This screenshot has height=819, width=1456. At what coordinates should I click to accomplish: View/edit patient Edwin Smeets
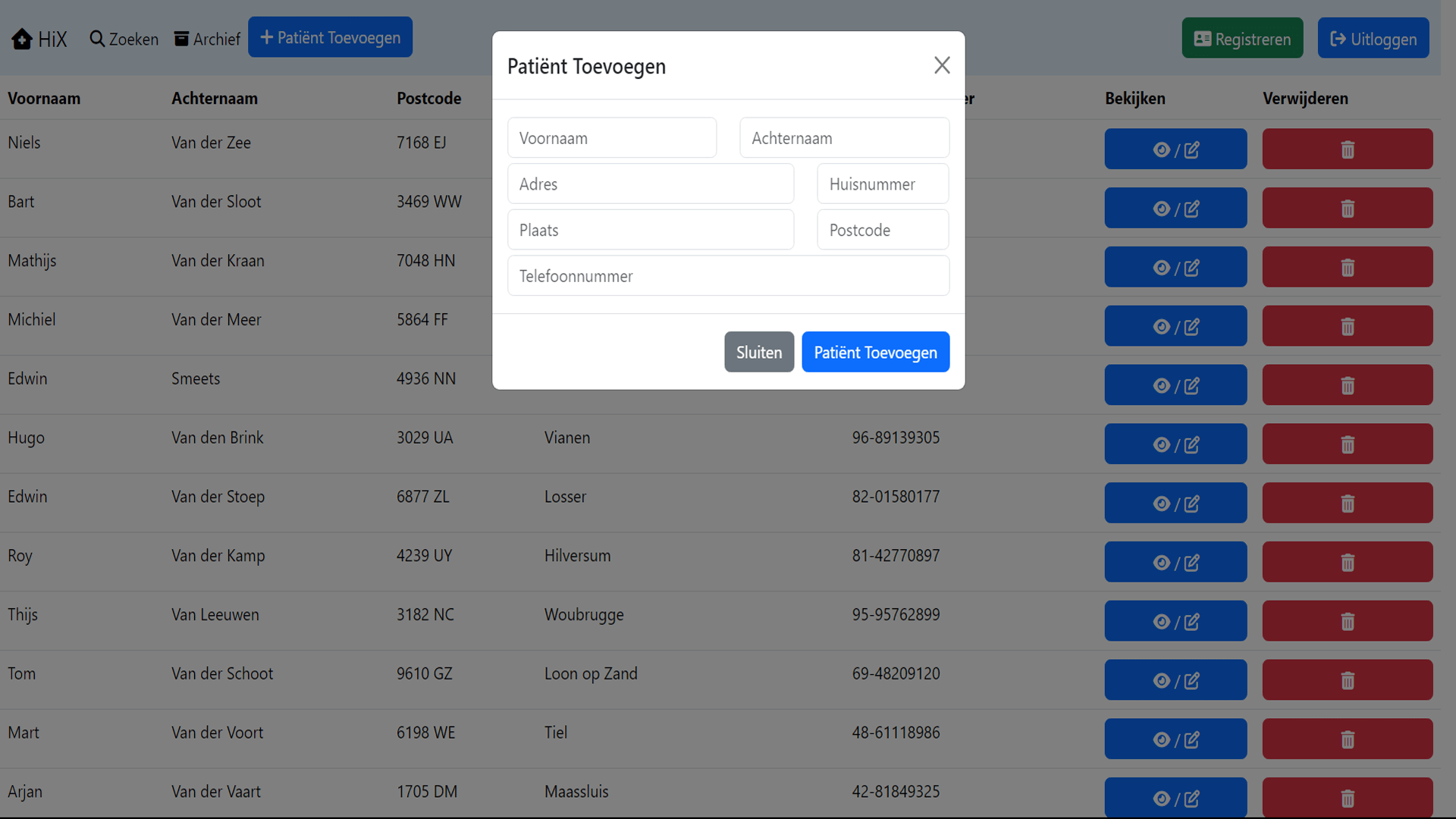1175,385
